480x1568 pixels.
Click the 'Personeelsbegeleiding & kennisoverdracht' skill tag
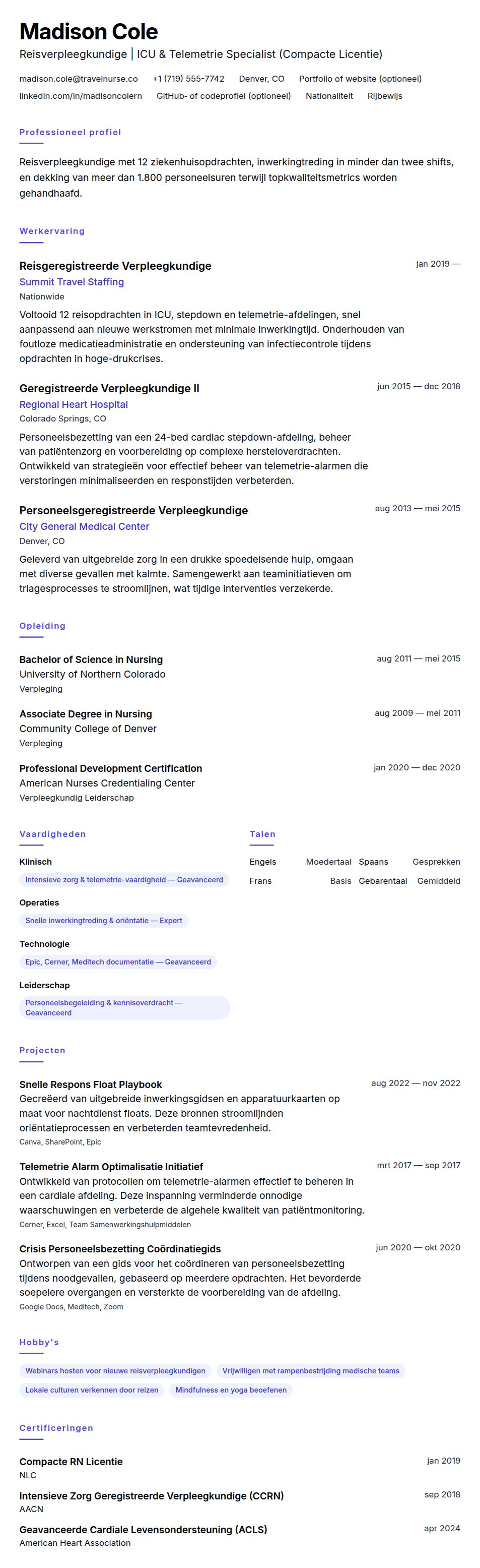125,1007
